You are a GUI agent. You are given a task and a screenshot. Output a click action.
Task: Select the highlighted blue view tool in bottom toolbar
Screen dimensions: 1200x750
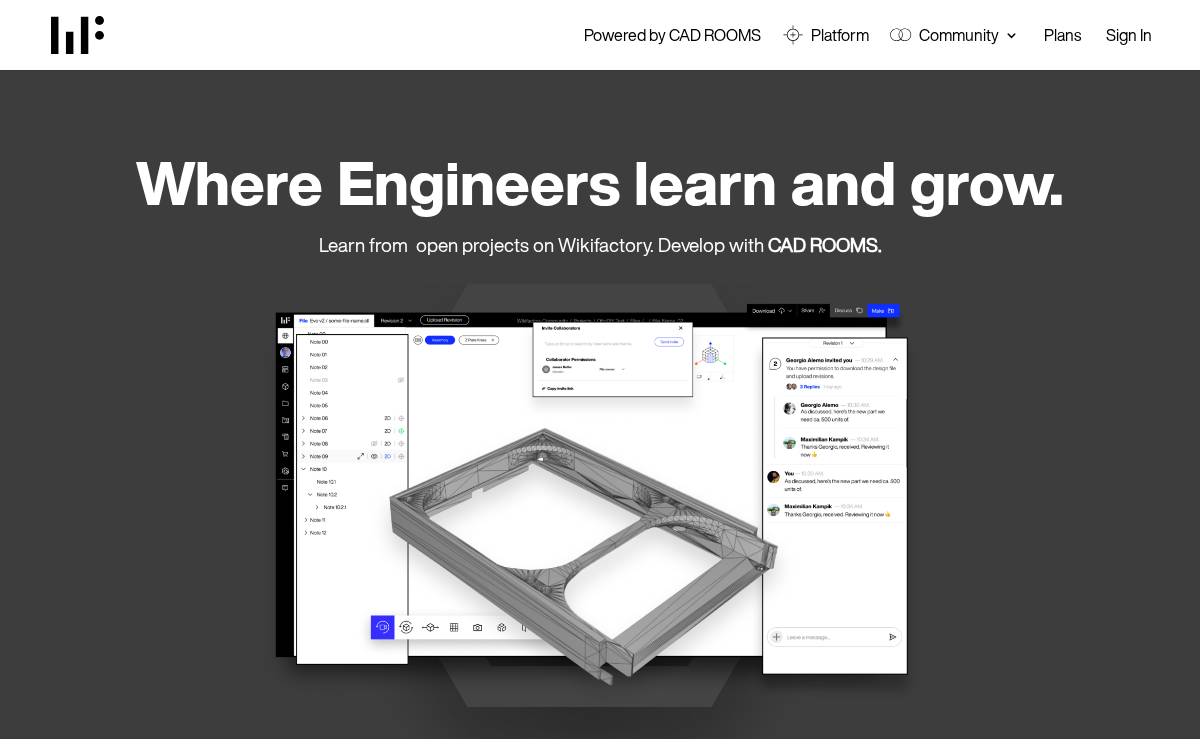coord(382,627)
